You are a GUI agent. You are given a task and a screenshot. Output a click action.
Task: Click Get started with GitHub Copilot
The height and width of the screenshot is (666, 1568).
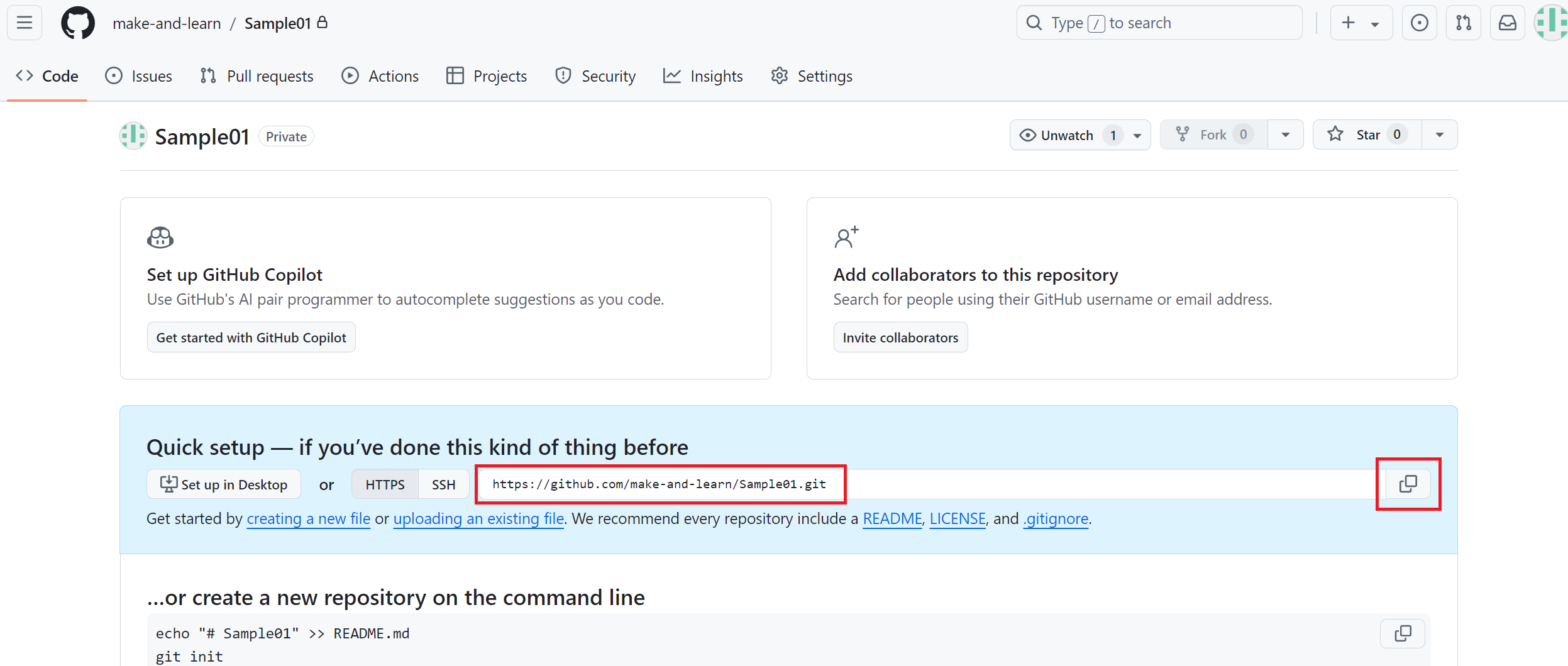(251, 337)
